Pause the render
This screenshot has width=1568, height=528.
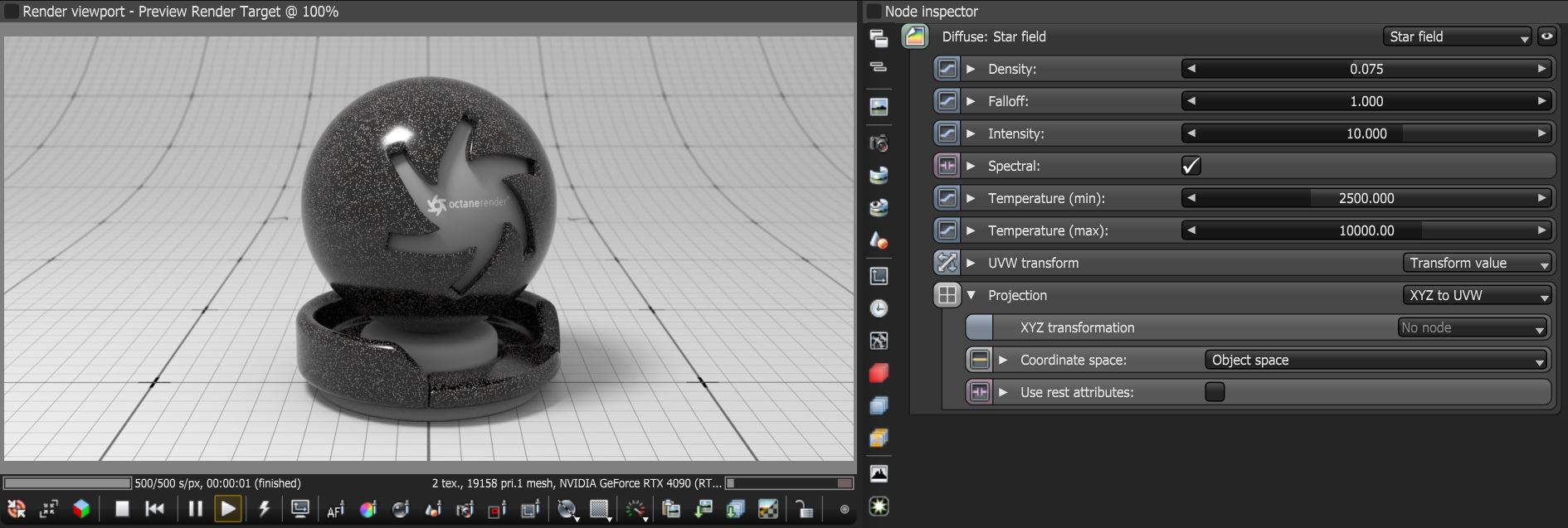(x=195, y=509)
